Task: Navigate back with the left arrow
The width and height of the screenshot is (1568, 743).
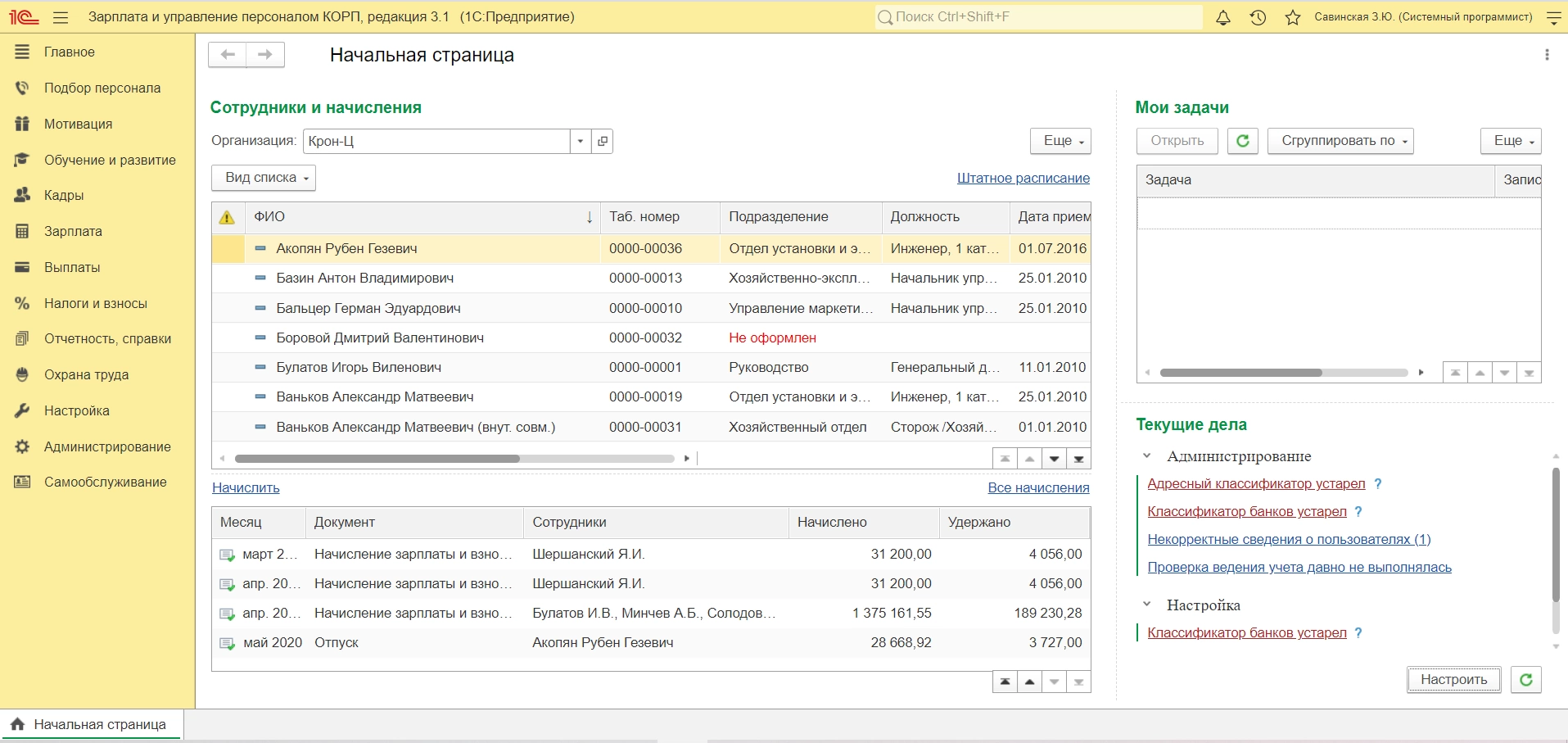Action: click(x=228, y=55)
